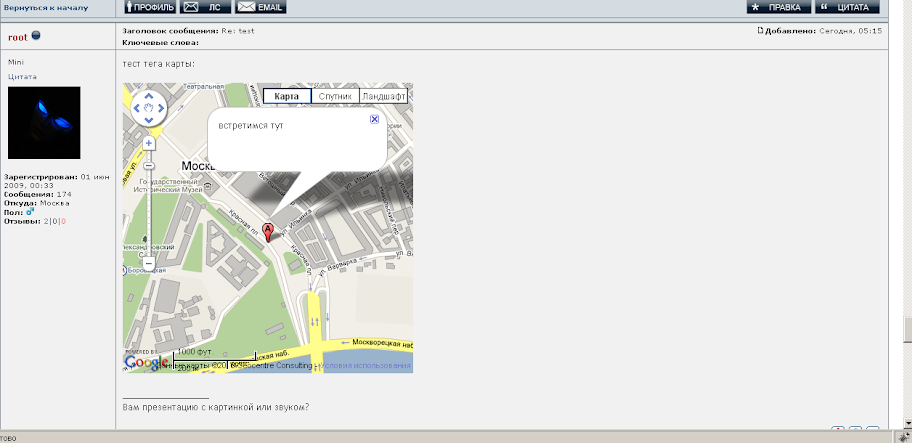Edit post with ПРАВКА button
This screenshot has width=912, height=443.
click(778, 7)
